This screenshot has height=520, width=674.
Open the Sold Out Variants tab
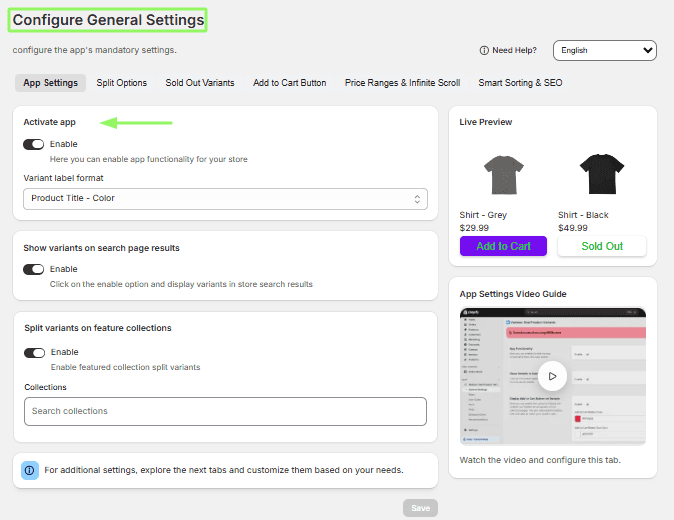[x=200, y=83]
